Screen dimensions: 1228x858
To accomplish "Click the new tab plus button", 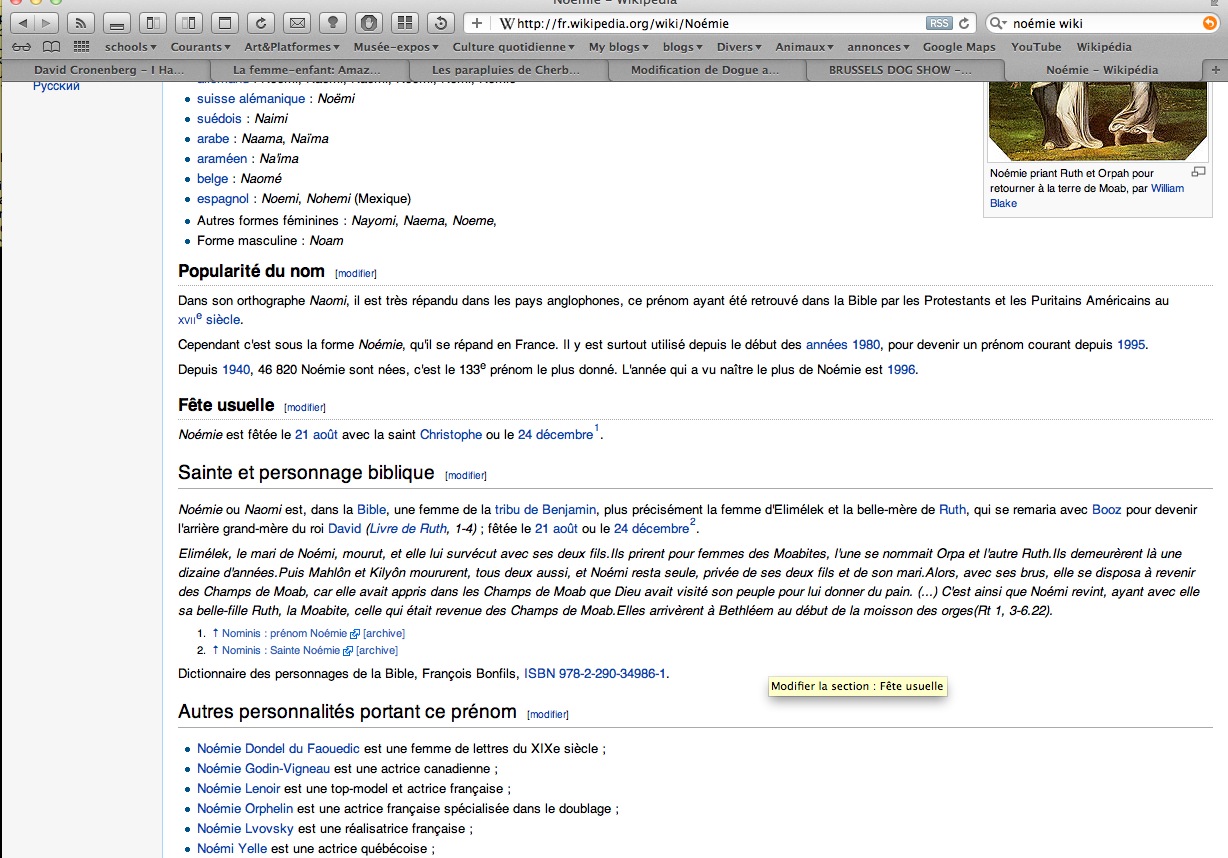I will point(1216,70).
